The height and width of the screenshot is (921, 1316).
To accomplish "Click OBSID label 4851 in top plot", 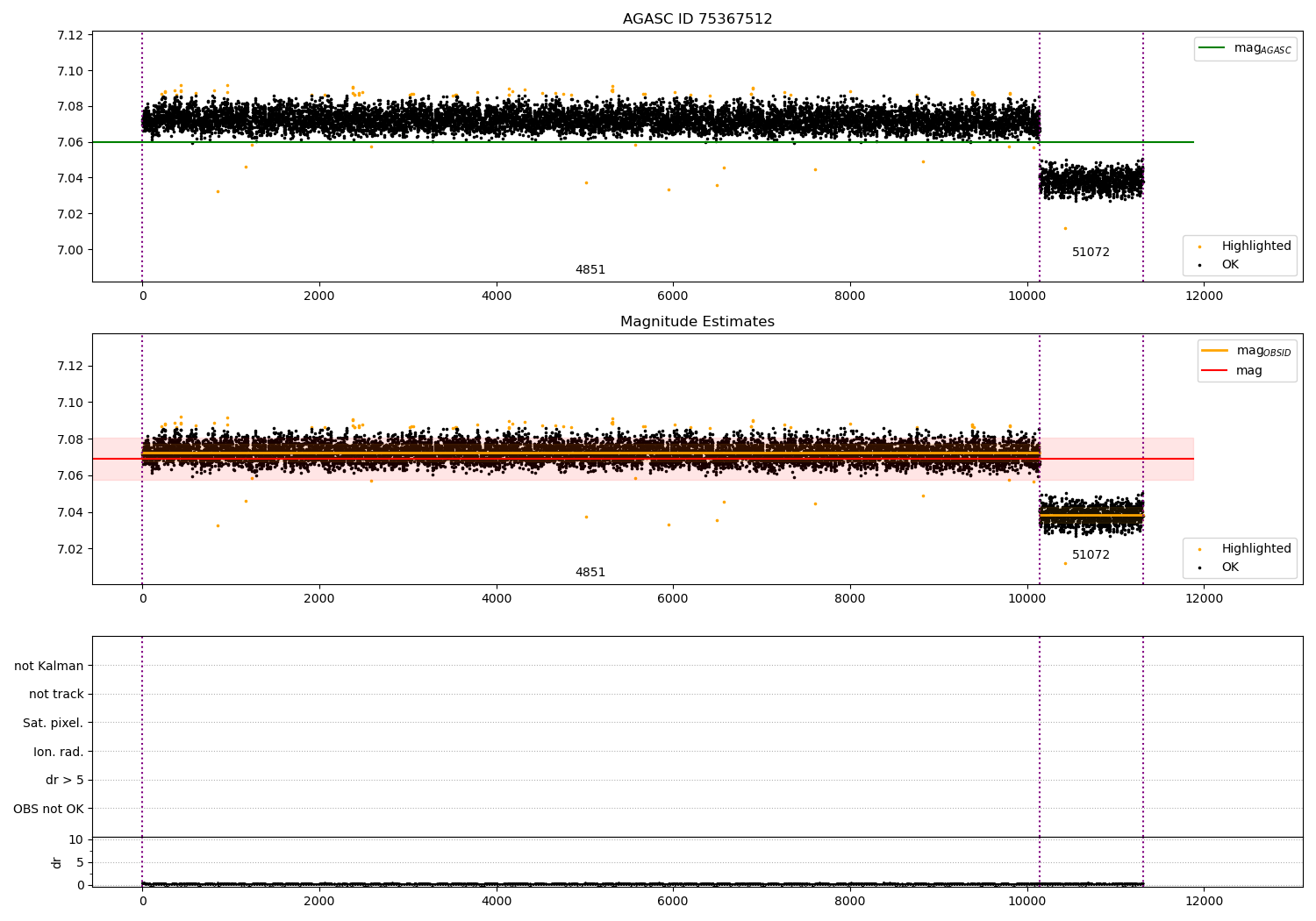I will (590, 270).
